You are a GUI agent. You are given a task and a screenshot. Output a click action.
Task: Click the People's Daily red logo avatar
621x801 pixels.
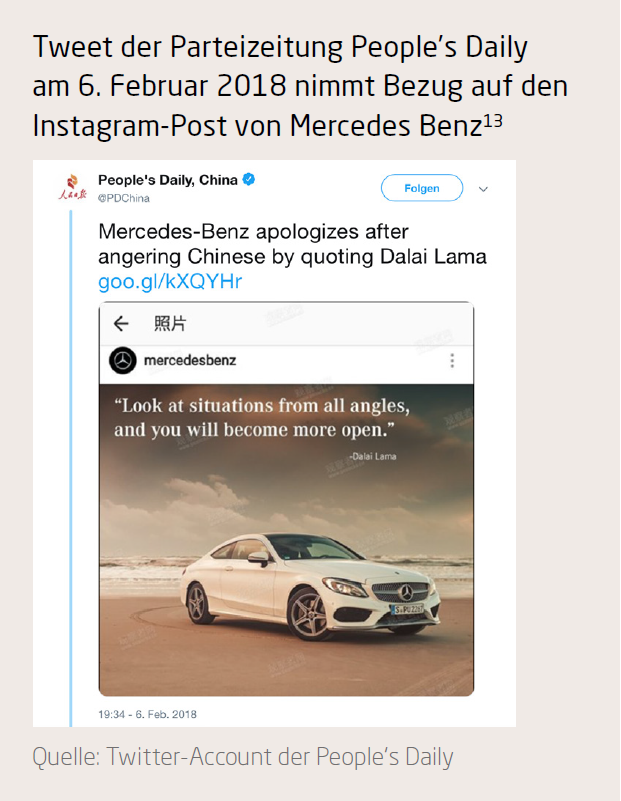[72, 188]
